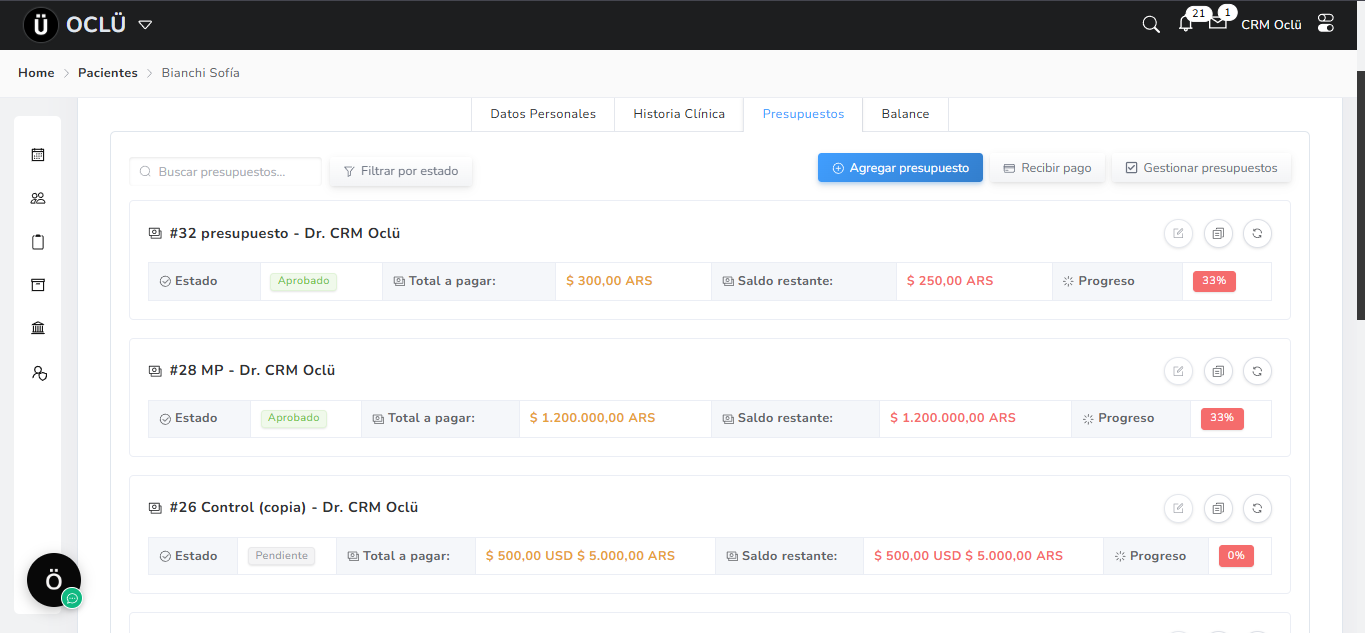Viewport: 1365px width, 633px height.
Task: Expand the OCLÜ logo dropdown arrow
Action: point(145,25)
